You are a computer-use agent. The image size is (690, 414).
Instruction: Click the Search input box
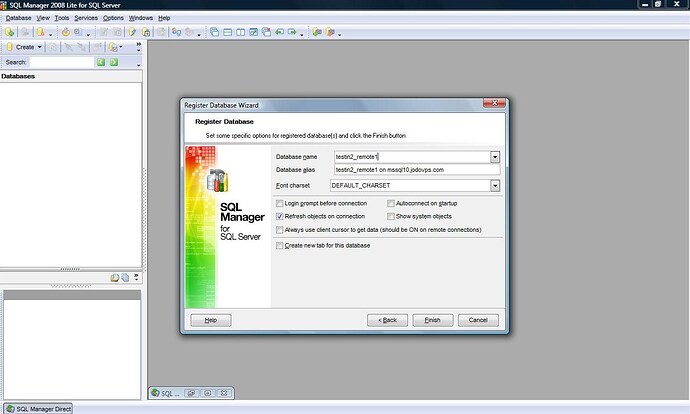[62, 62]
